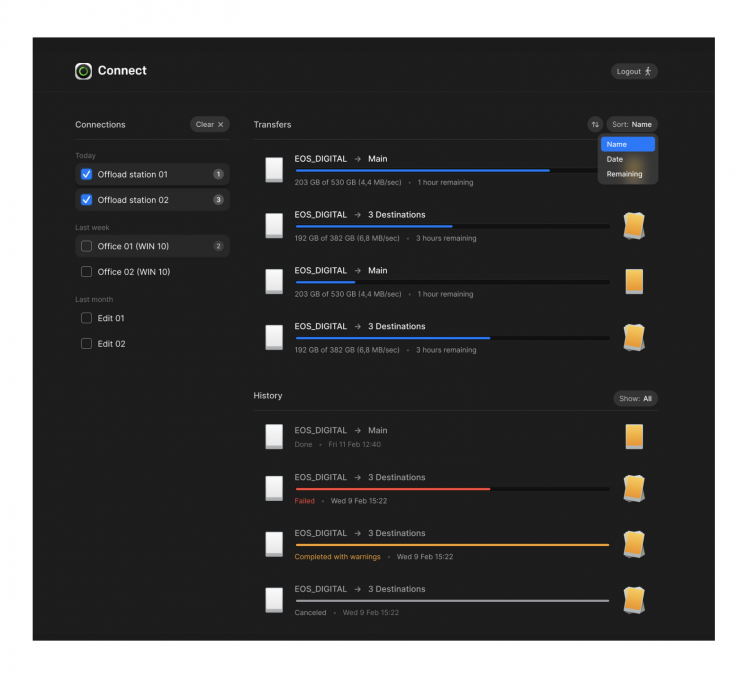
Task: Choose Remaining from the sort menu
Action: click(x=624, y=174)
